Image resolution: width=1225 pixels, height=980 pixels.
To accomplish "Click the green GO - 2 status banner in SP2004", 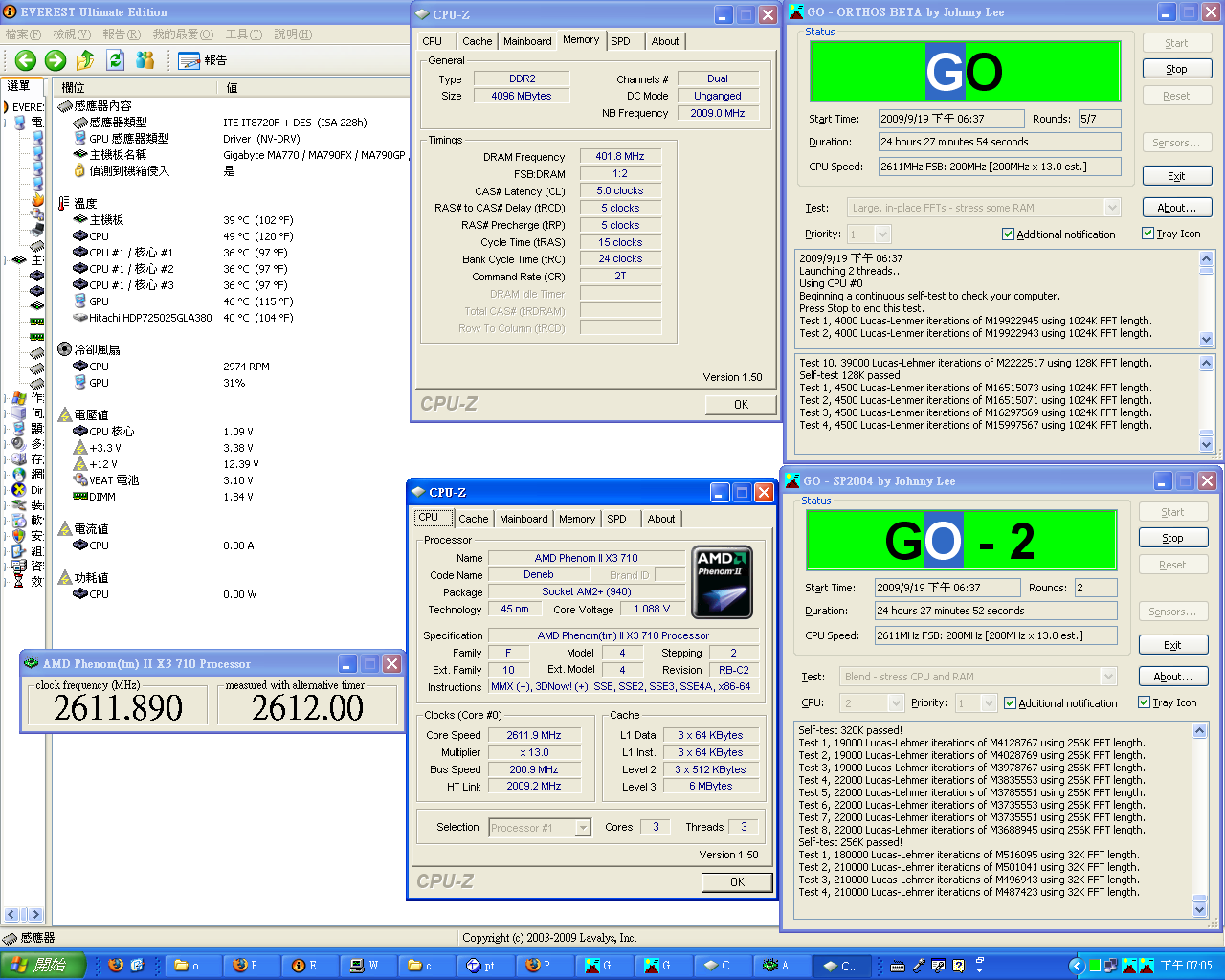I will 962,541.
